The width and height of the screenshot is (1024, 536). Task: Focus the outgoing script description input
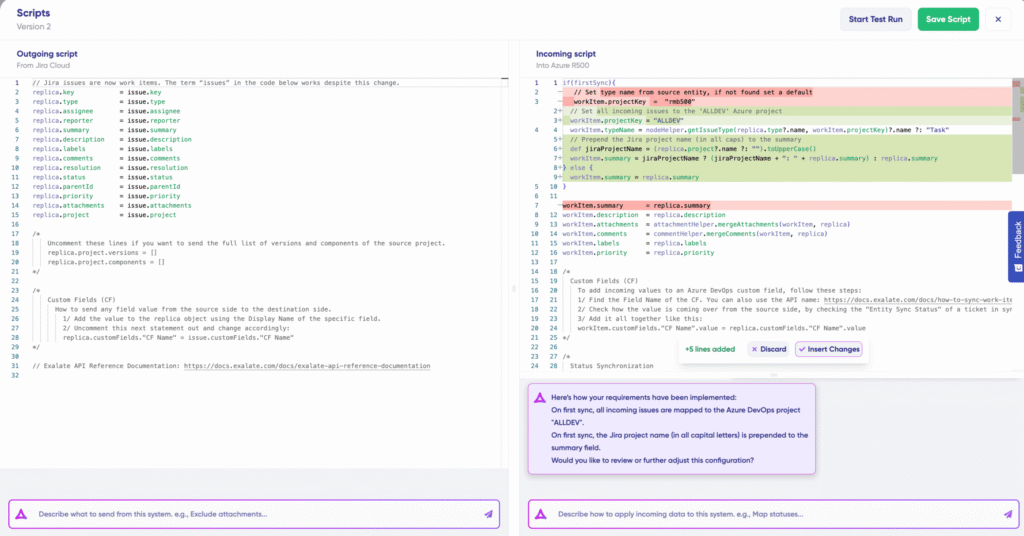(x=250, y=514)
